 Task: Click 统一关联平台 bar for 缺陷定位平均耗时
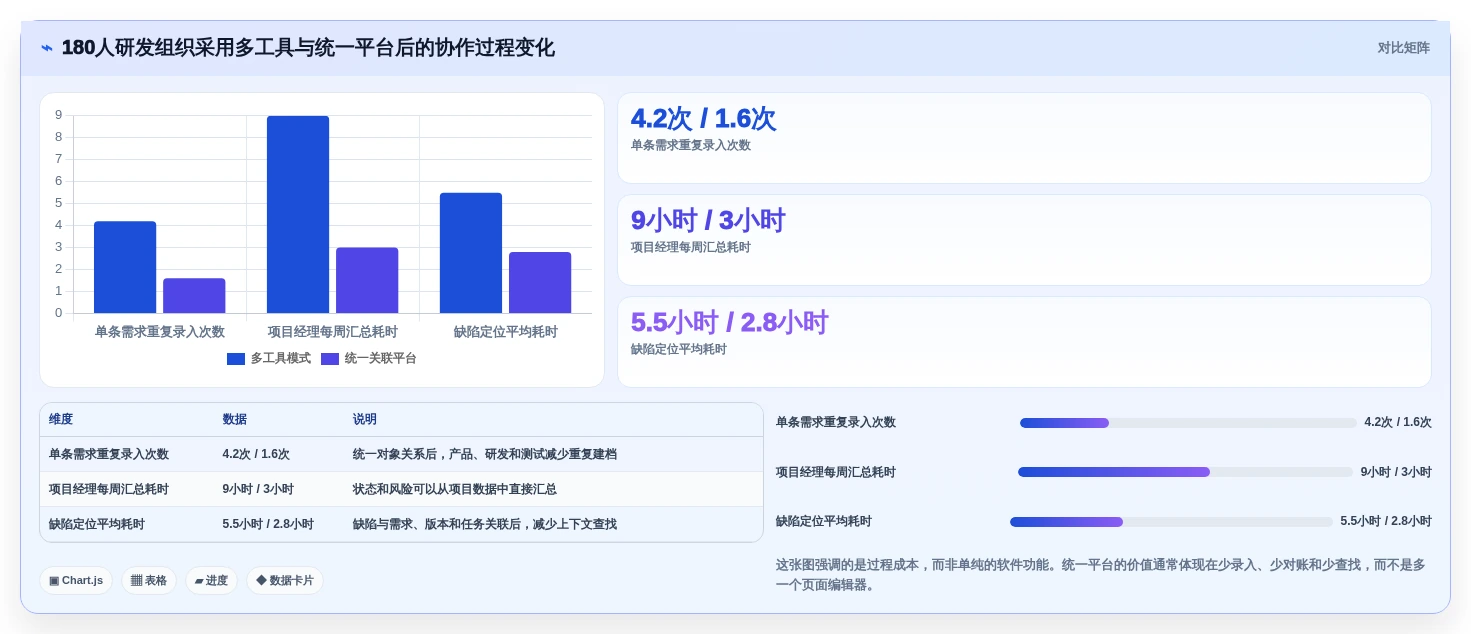tap(540, 282)
